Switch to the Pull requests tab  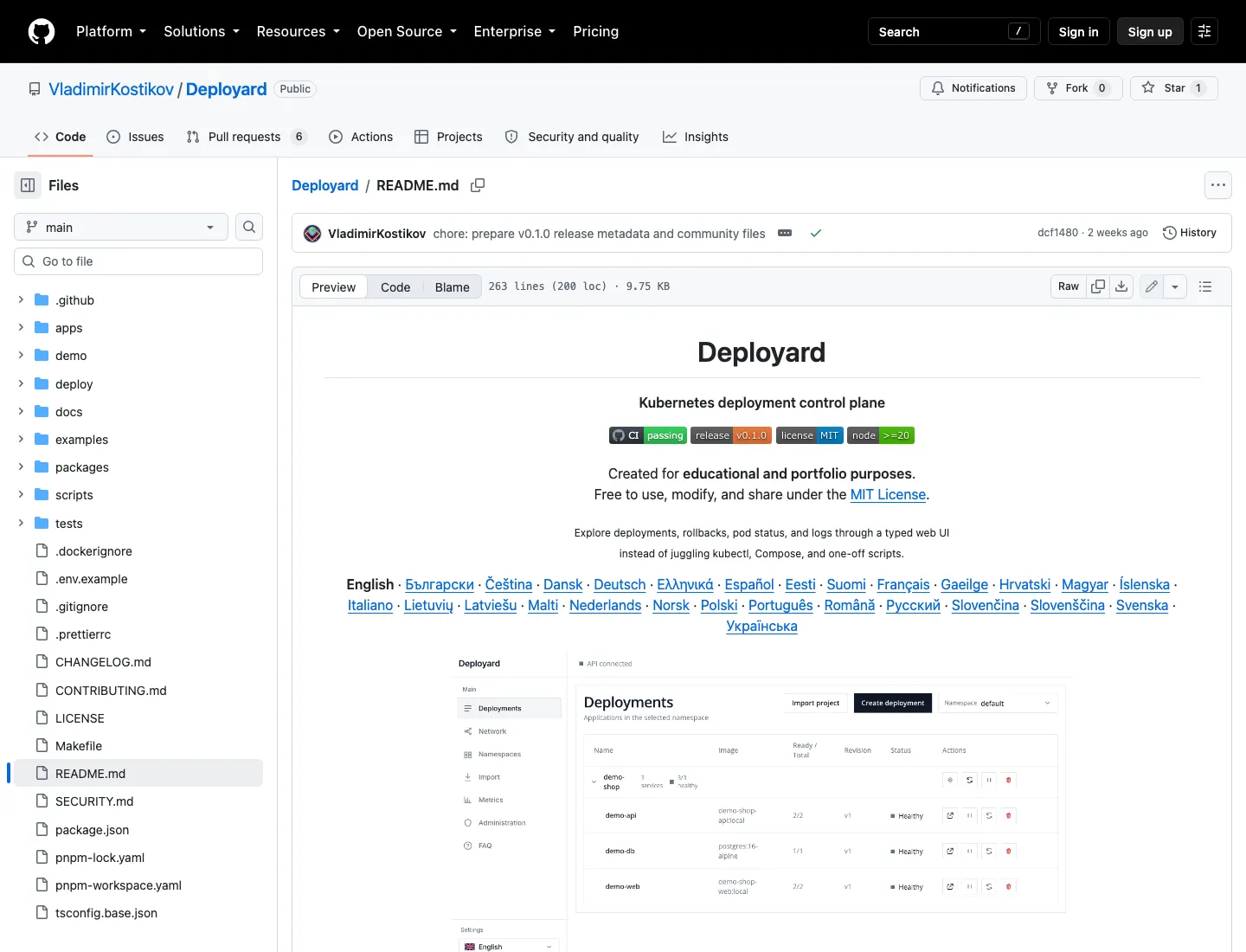click(247, 137)
